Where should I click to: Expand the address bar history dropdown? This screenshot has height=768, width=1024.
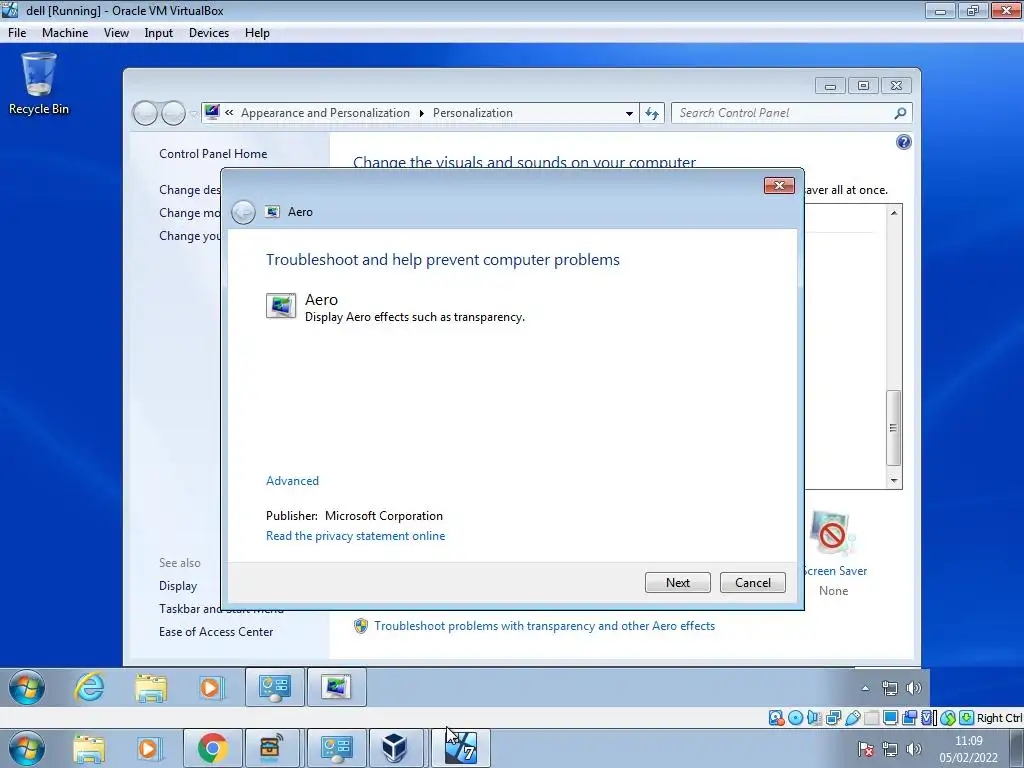(x=629, y=113)
